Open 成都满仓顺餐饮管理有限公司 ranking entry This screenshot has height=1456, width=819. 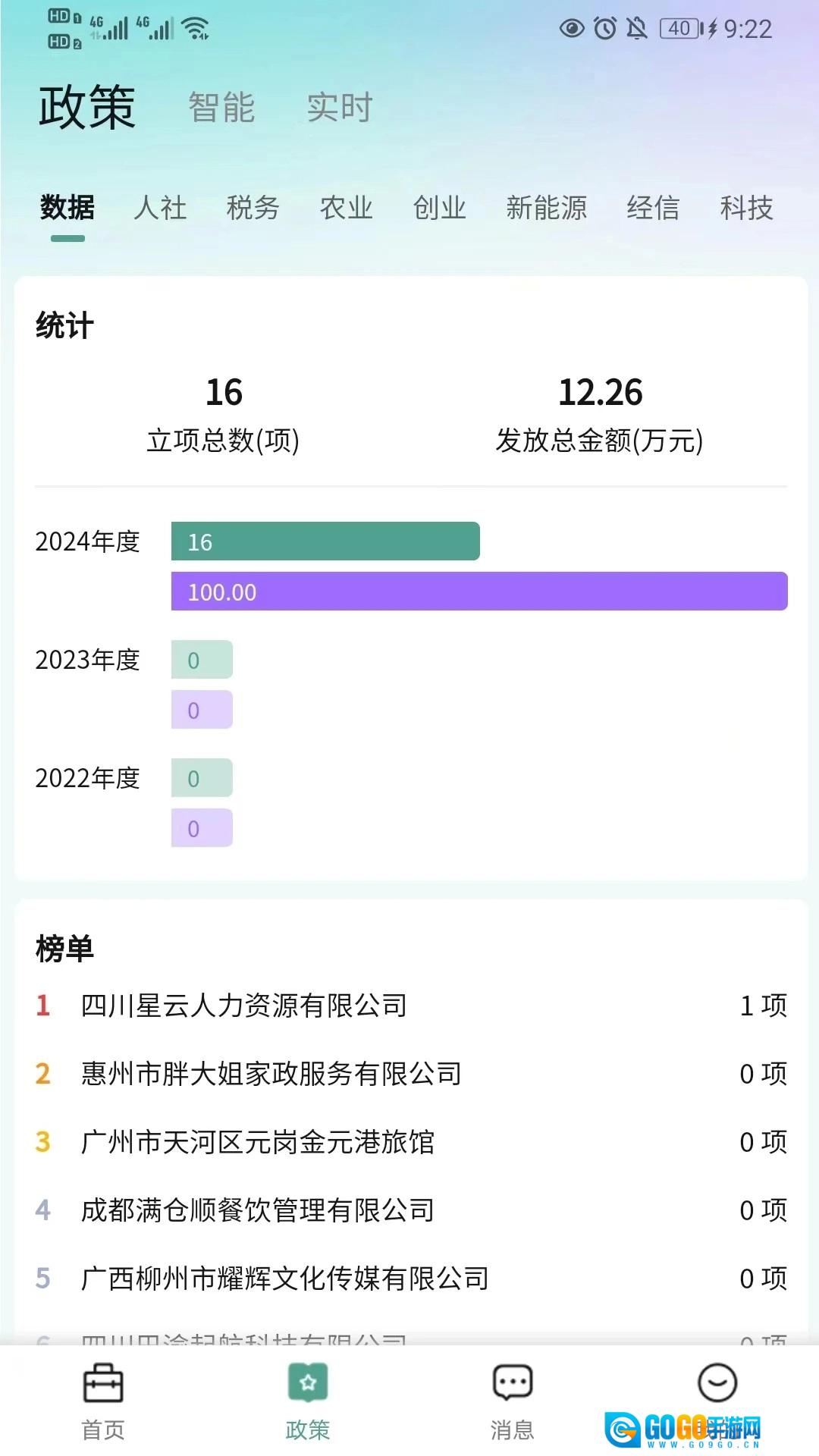411,1210
